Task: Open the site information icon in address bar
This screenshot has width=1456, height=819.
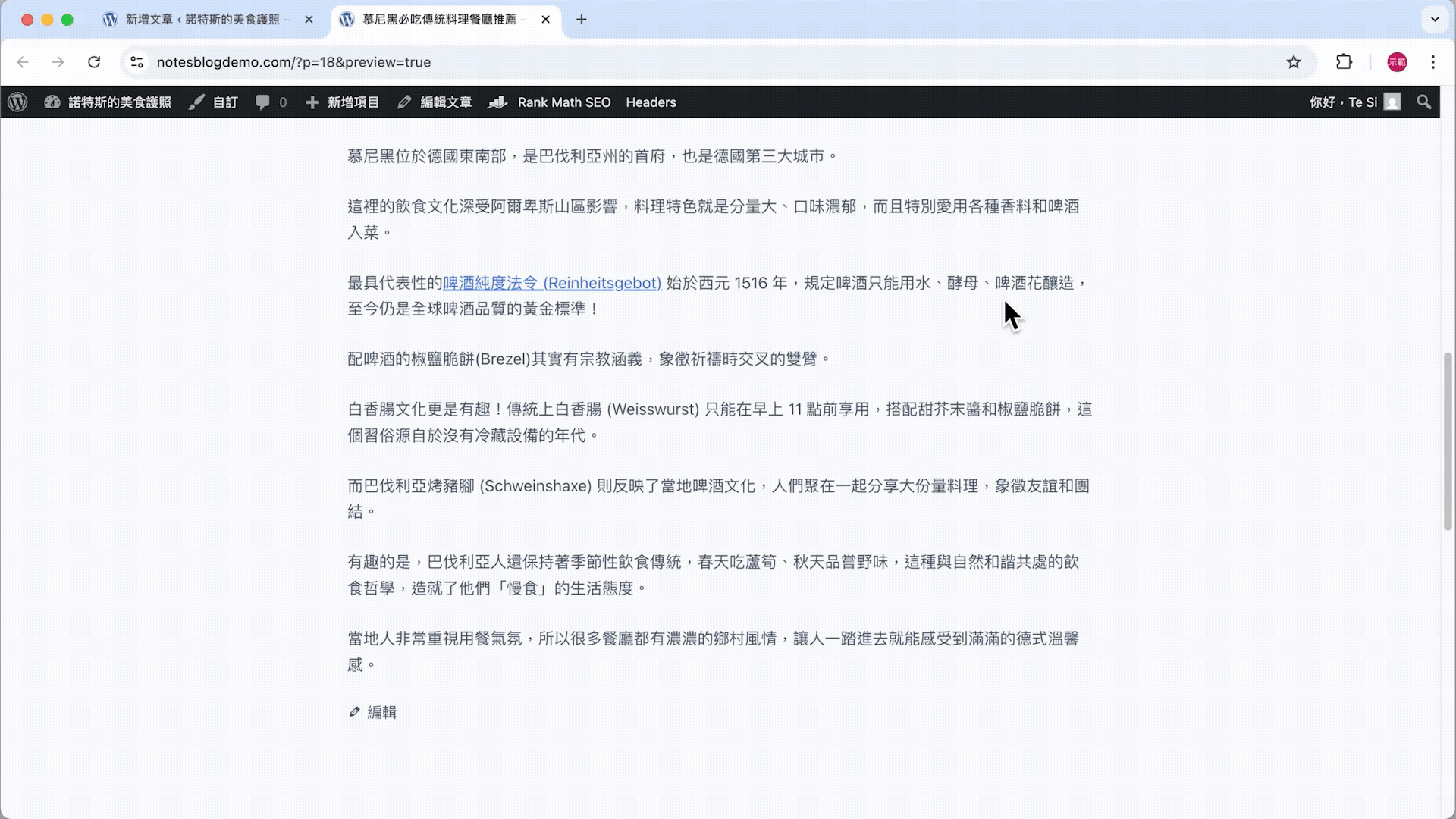Action: tap(136, 62)
